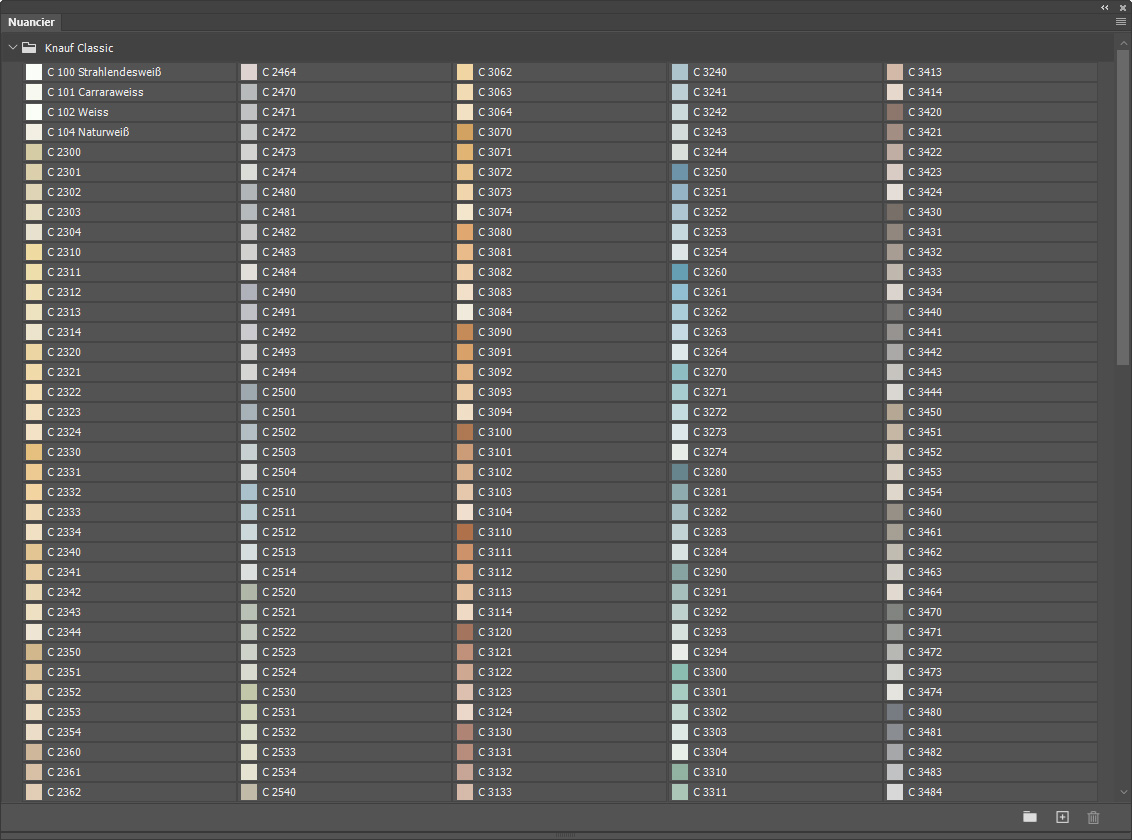Click the Knauf Classic folder icon

(29, 48)
